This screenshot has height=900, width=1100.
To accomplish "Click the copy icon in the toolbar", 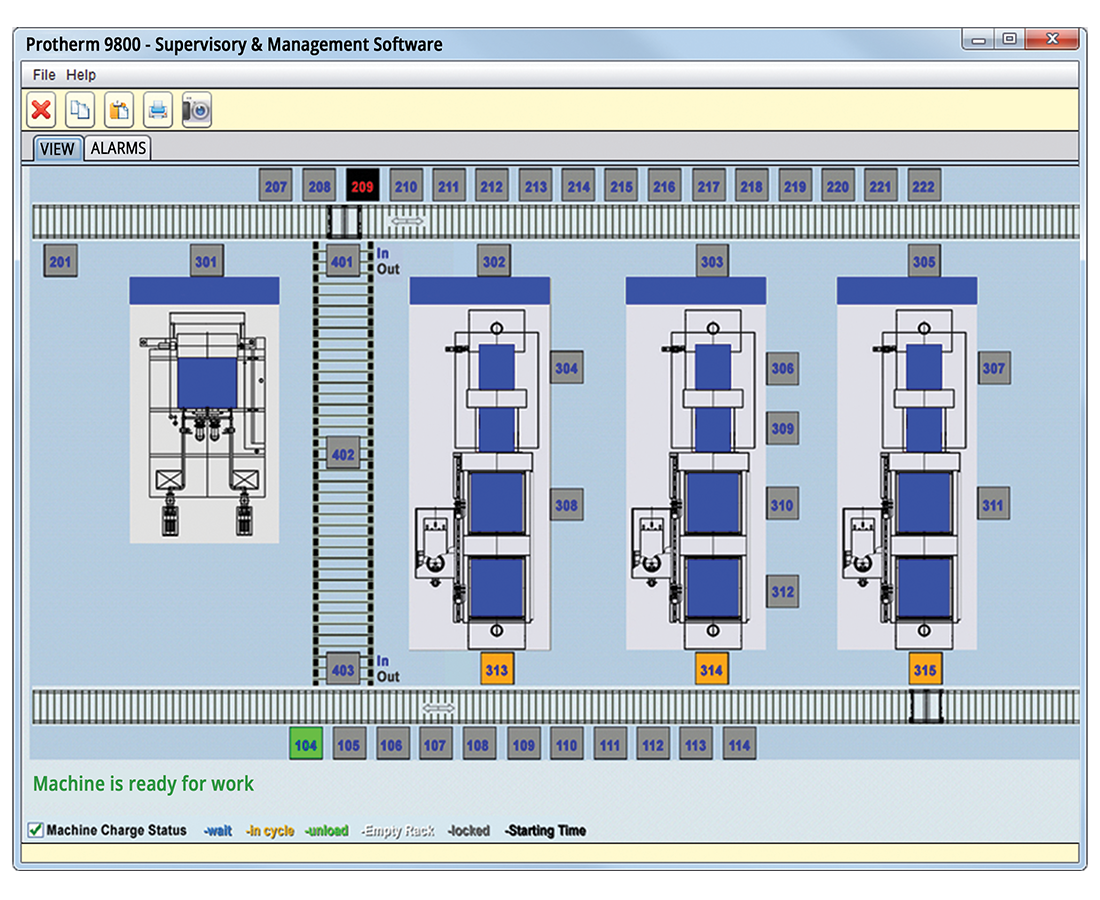I will (x=80, y=109).
